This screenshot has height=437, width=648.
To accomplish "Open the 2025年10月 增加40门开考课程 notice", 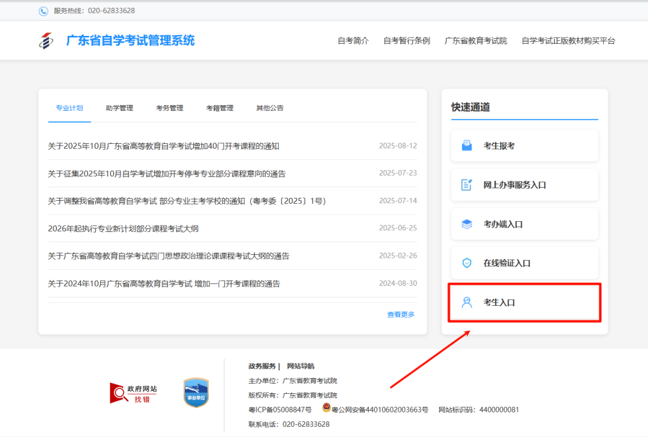I will click(164, 146).
